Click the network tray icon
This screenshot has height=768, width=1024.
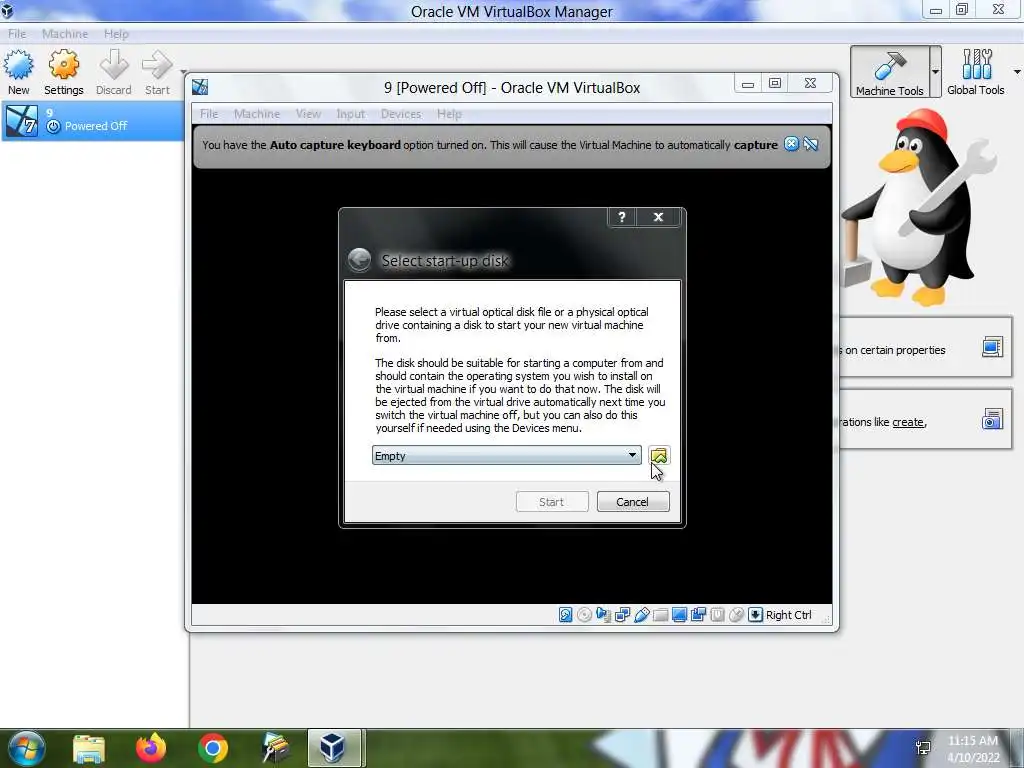pyautogui.click(x=923, y=747)
